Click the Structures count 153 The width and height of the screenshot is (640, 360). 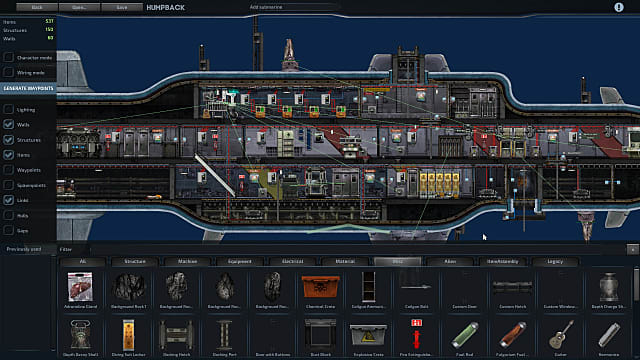pos(49,29)
